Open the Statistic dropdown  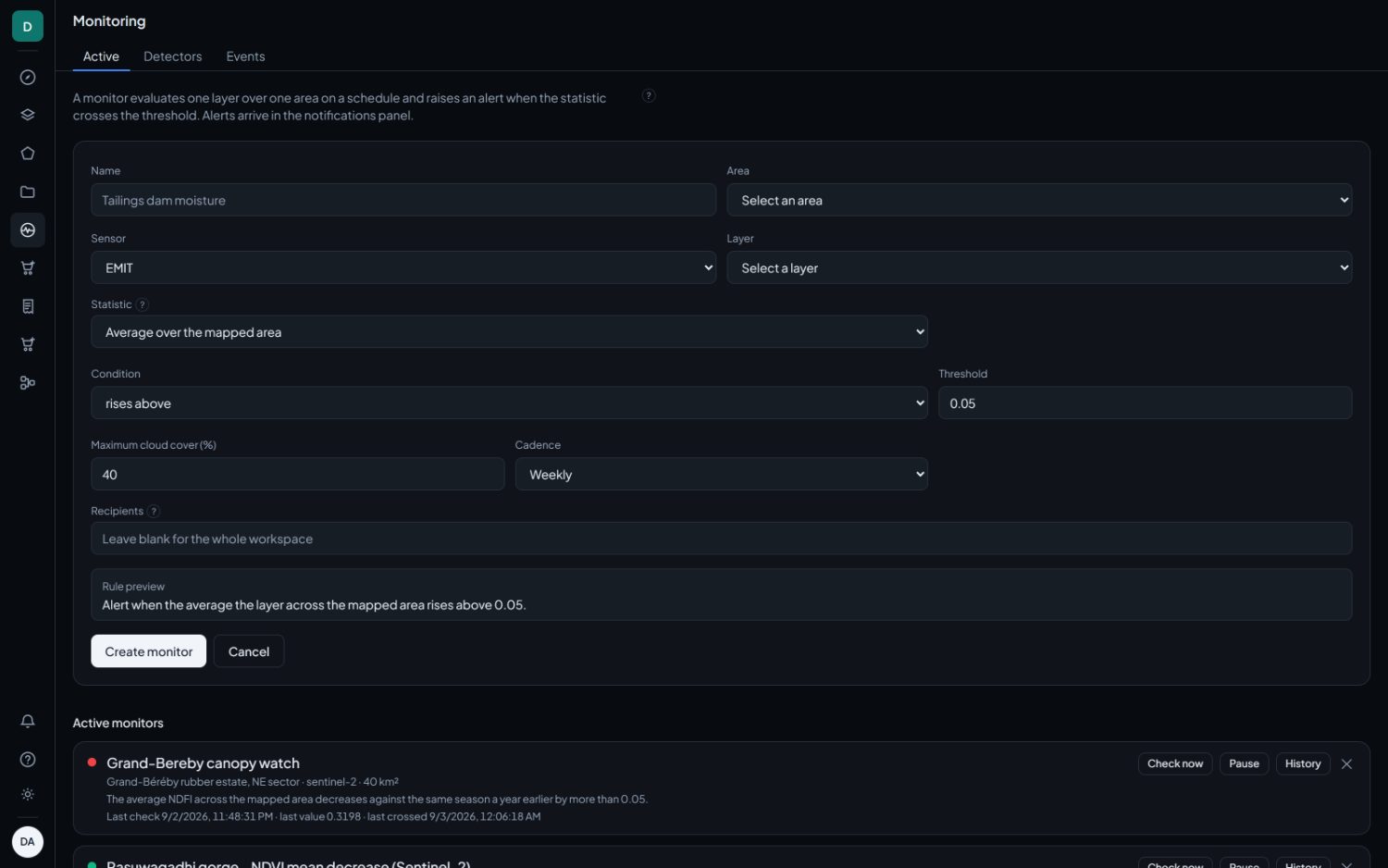pyautogui.click(x=509, y=332)
